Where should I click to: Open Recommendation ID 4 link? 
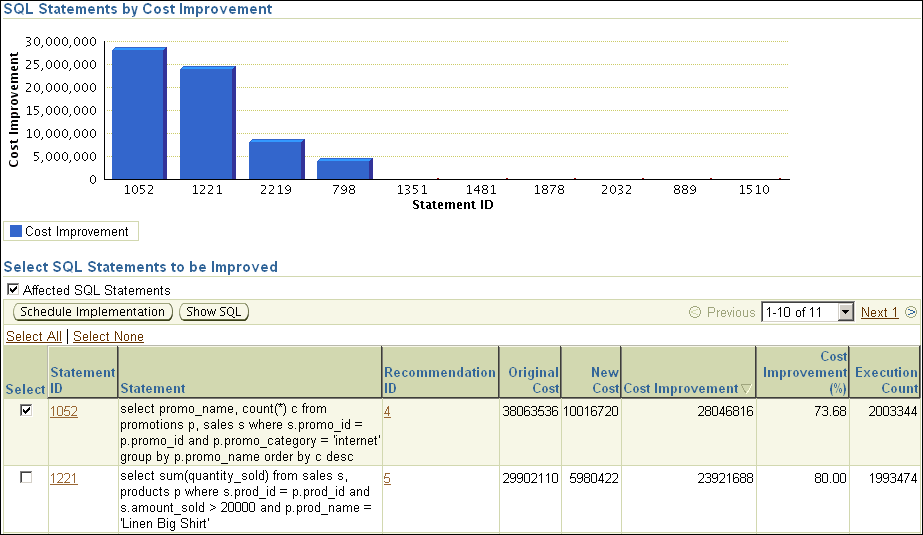[387, 410]
